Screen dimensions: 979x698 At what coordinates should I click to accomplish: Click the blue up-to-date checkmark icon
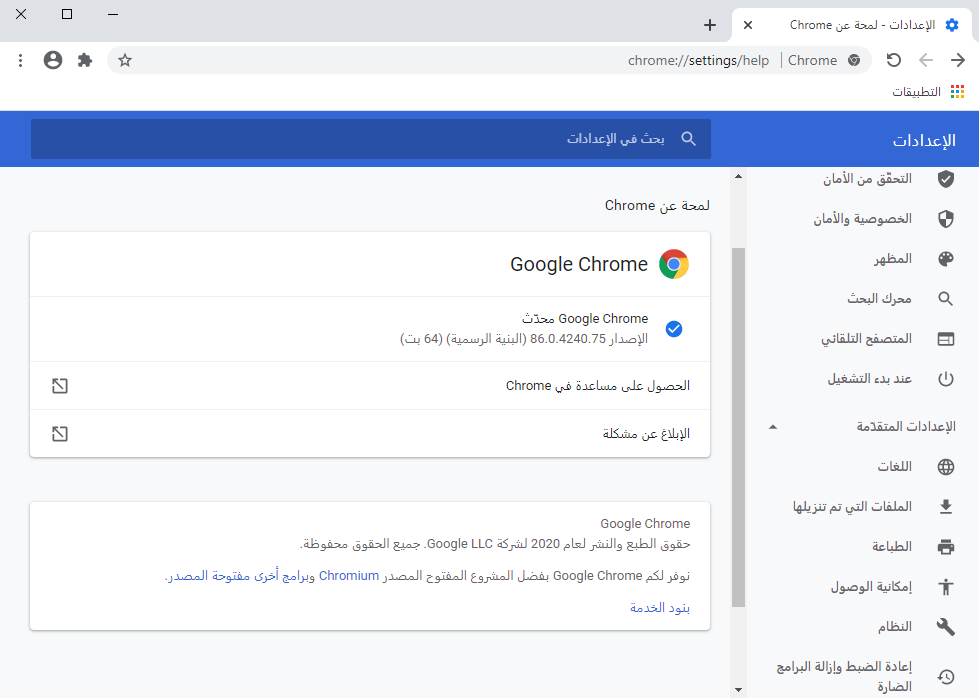coord(674,329)
